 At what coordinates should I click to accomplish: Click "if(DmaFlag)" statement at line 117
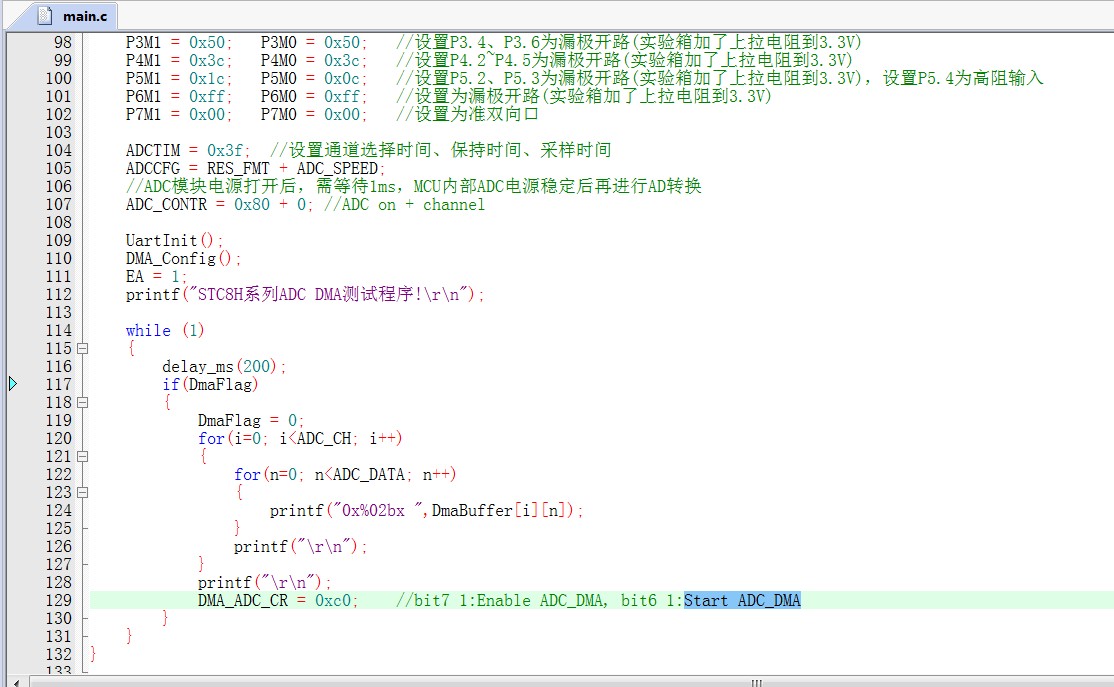210,384
